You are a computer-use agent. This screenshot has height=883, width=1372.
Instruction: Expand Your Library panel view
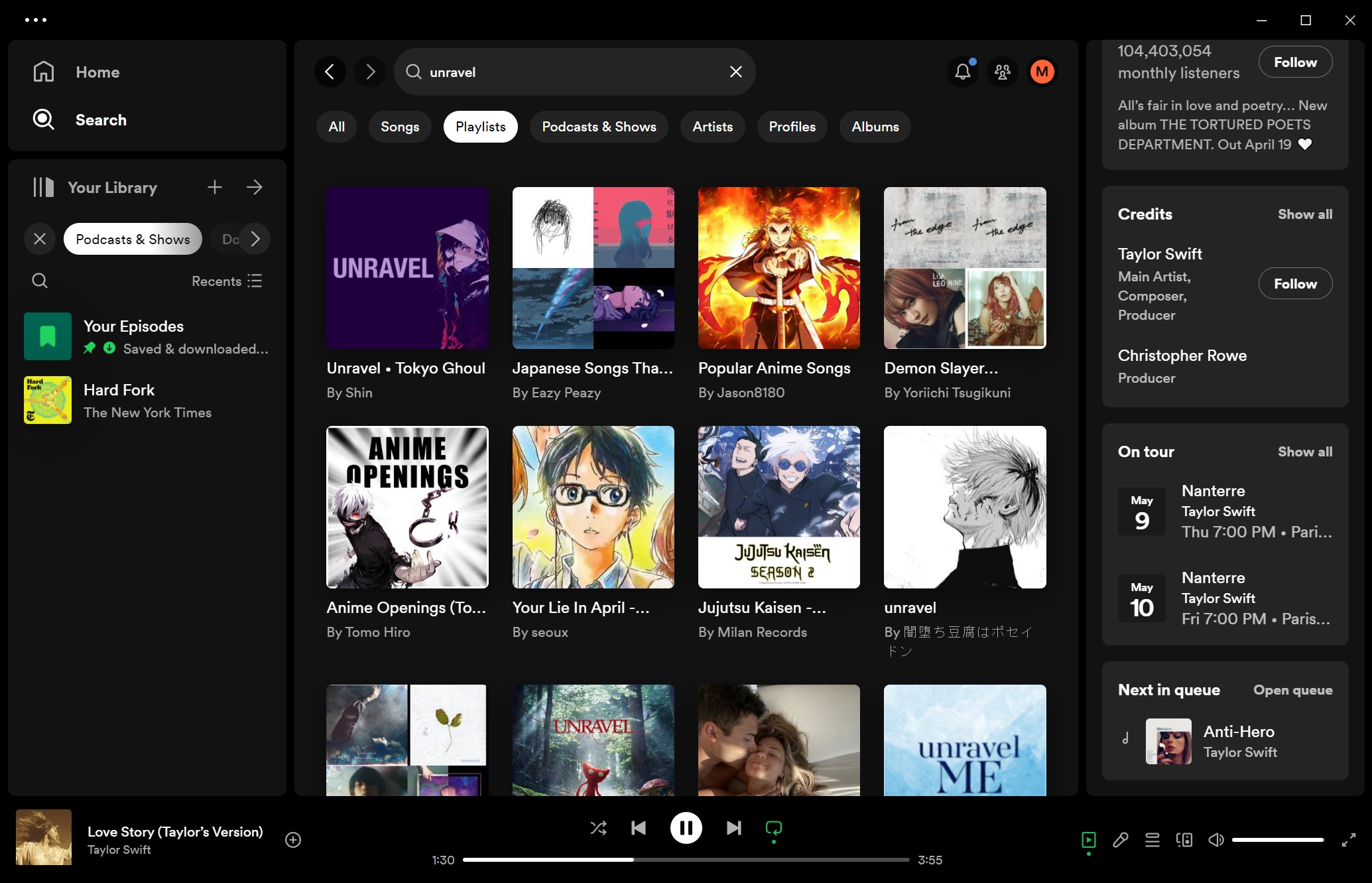(x=254, y=187)
